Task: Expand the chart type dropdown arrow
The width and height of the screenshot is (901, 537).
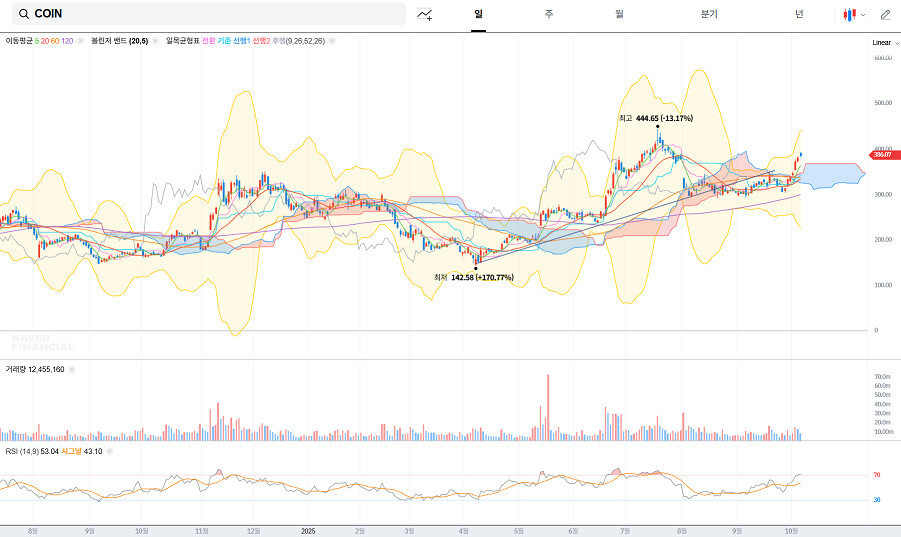Action: coord(863,15)
